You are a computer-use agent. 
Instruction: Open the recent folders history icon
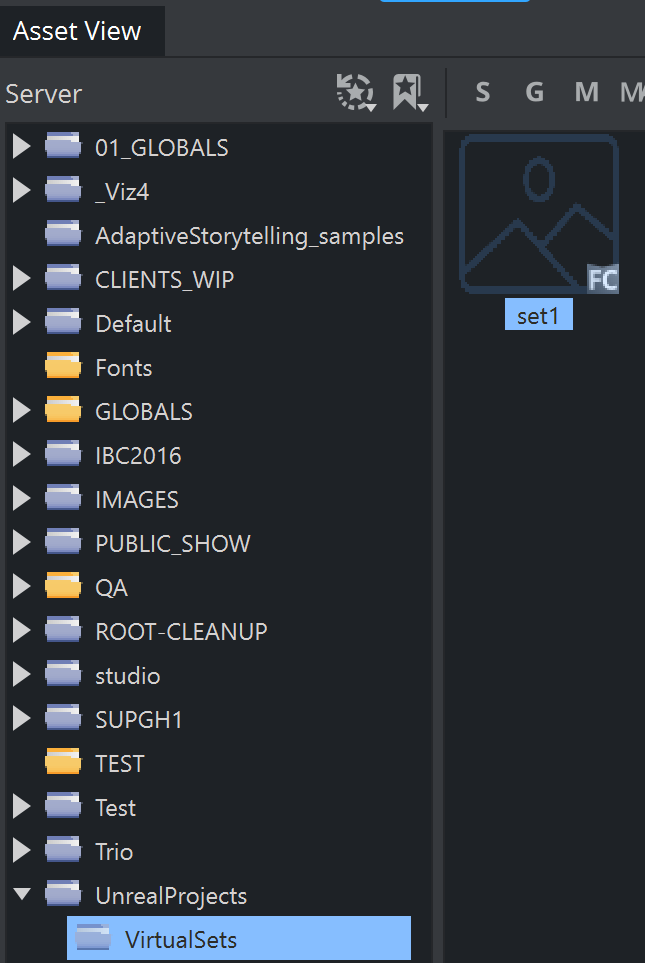point(355,92)
